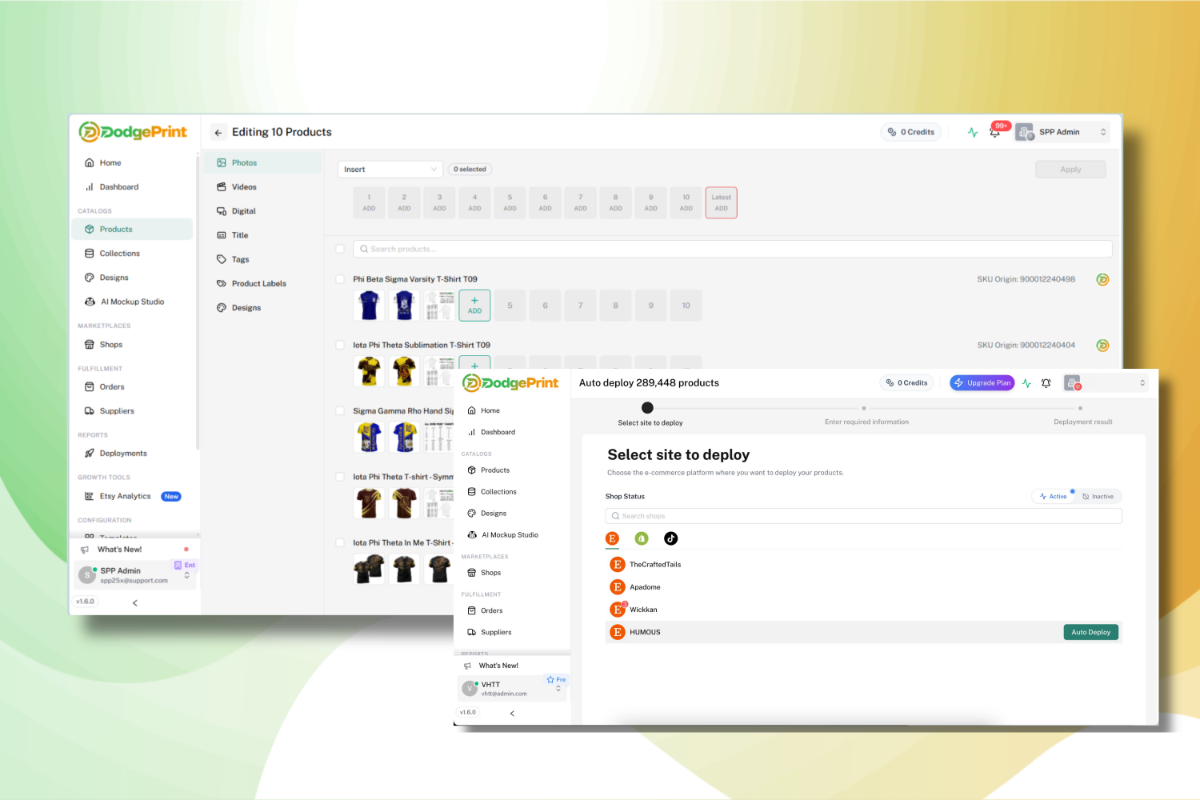
Task: Check the Iota Phi Theta In Me row
Action: click(x=340, y=543)
